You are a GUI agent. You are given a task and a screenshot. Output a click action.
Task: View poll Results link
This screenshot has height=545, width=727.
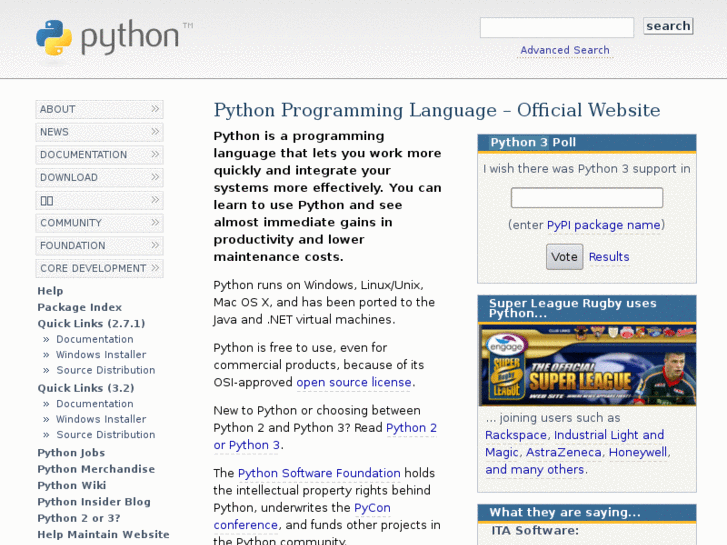pyautogui.click(x=609, y=256)
